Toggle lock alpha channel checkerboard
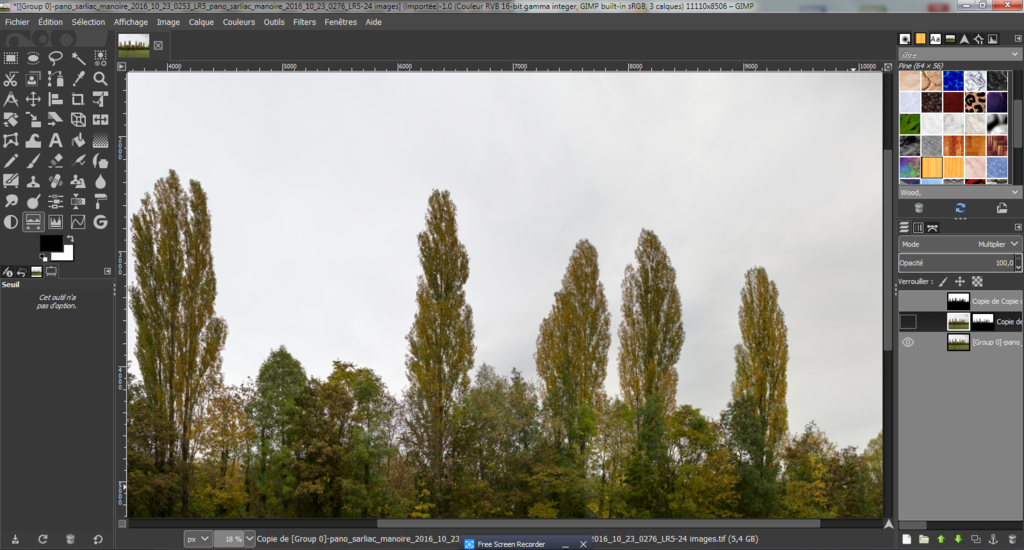1024x550 pixels. [x=977, y=282]
